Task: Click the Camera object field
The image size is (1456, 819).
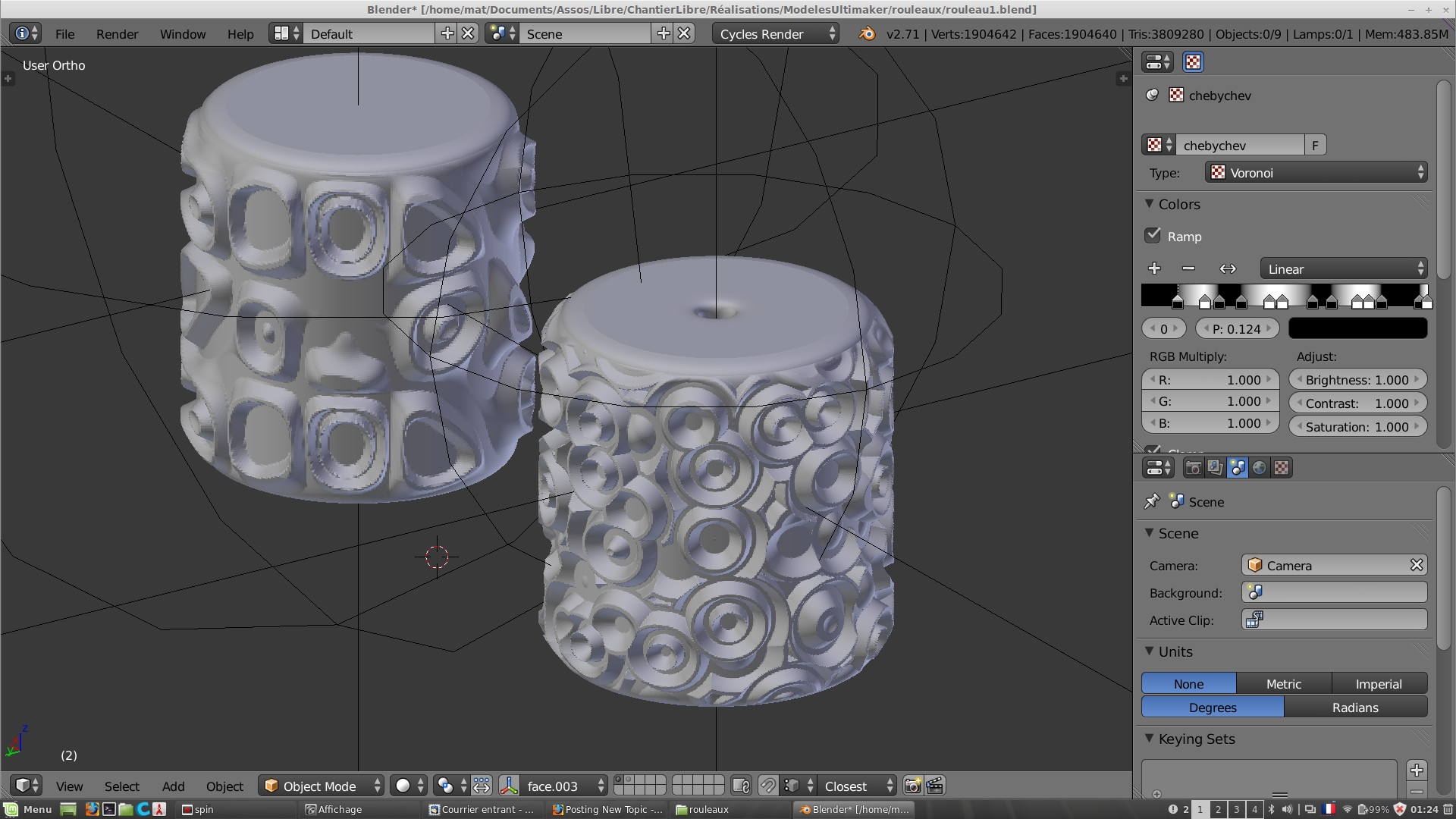Action: coord(1325,565)
